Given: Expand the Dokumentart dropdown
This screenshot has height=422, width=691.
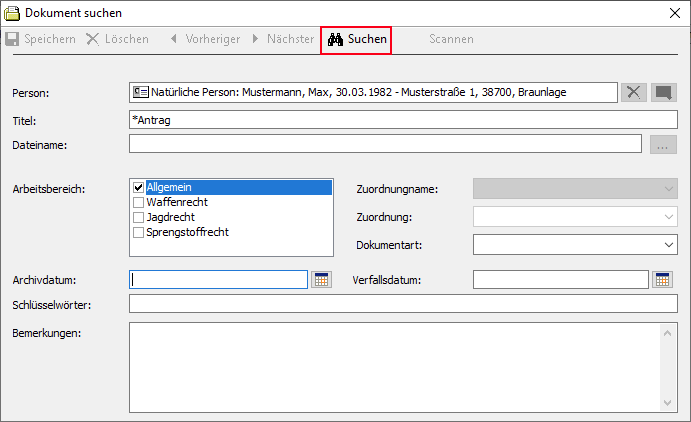Looking at the screenshot, I should tap(668, 244).
